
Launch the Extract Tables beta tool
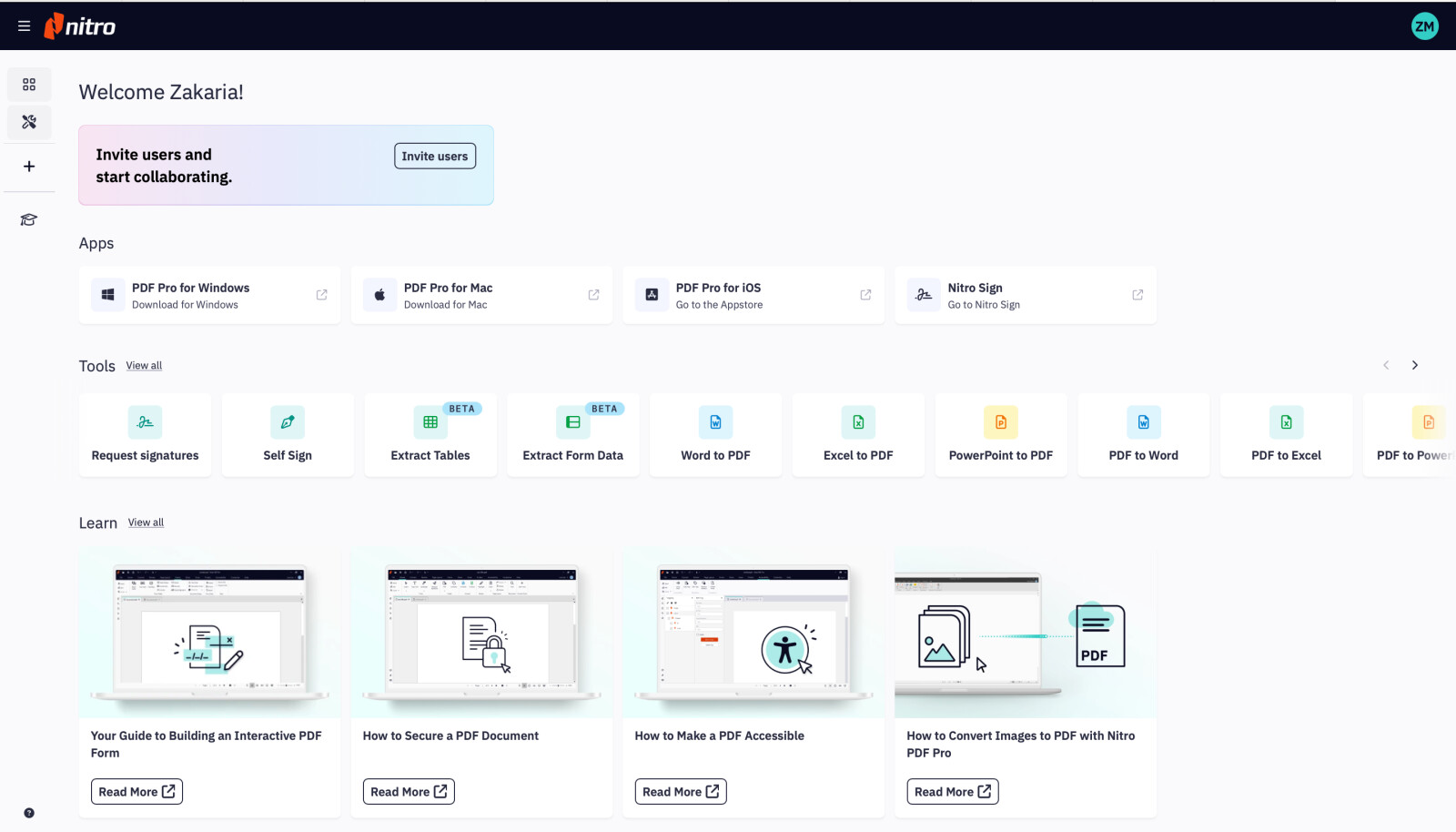tap(430, 435)
